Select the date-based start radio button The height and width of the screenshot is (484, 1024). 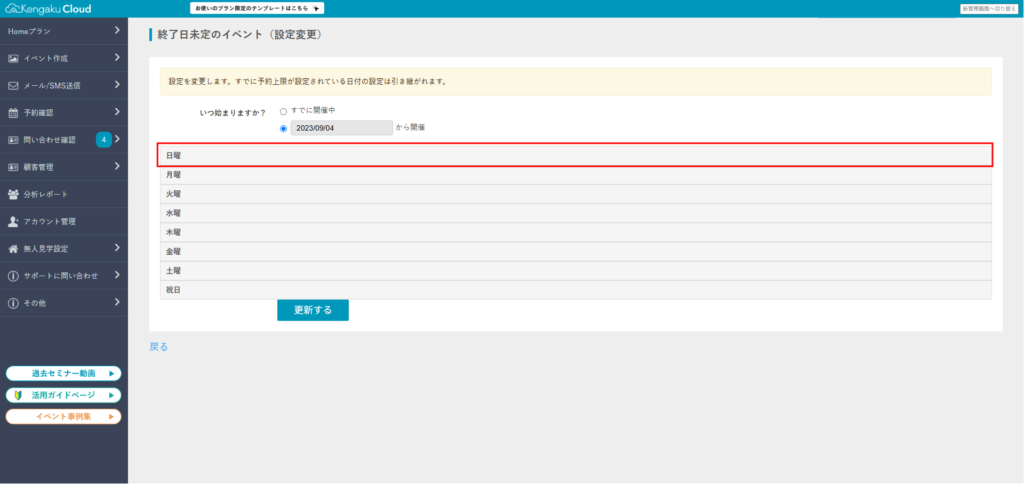pyautogui.click(x=283, y=129)
